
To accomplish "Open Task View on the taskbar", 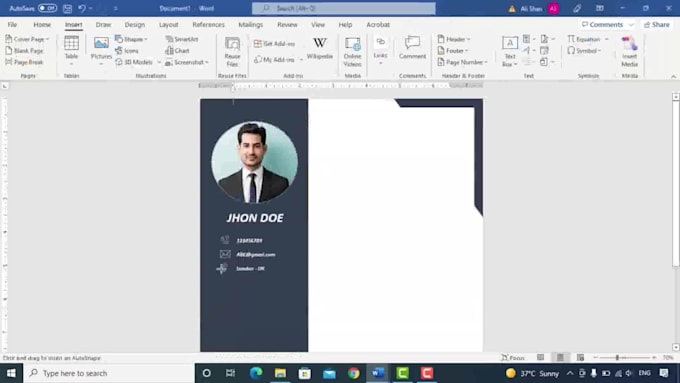I will point(230,373).
